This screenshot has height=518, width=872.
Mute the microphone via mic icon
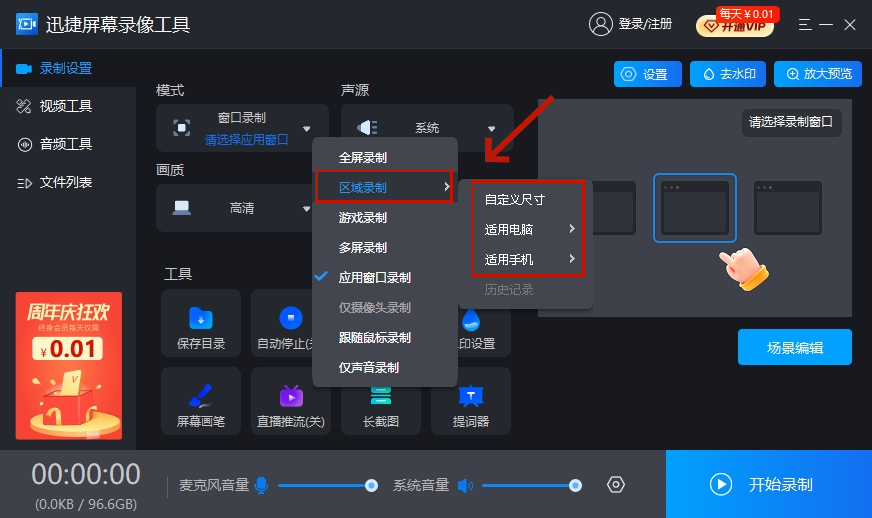point(261,485)
